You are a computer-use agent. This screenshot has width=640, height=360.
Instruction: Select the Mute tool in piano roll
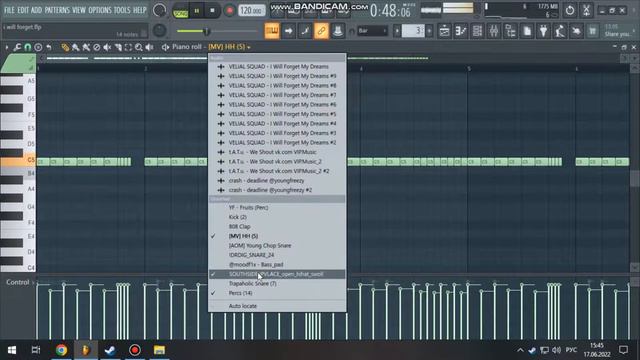(x=107, y=47)
